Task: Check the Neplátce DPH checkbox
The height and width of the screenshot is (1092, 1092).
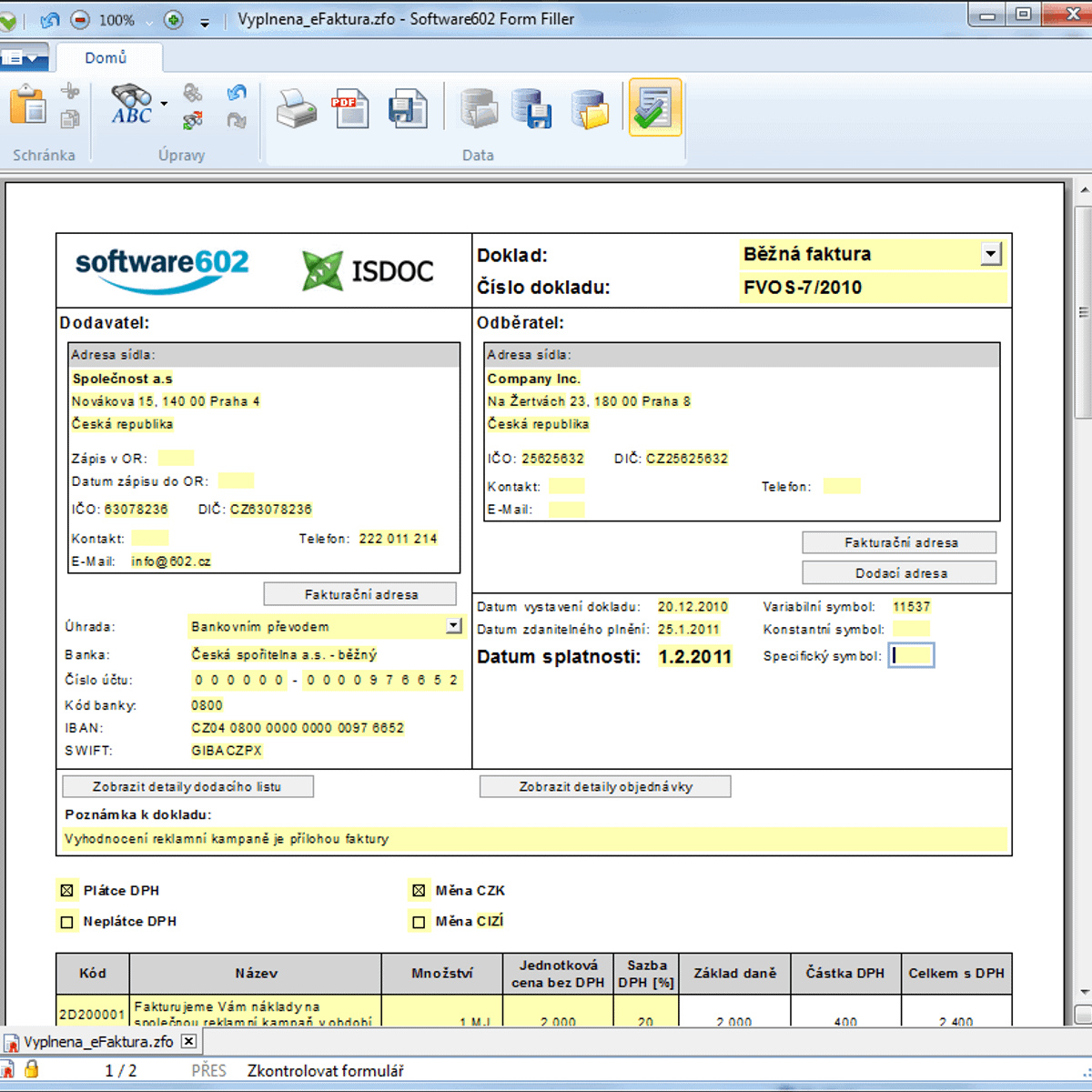Action: point(66,922)
